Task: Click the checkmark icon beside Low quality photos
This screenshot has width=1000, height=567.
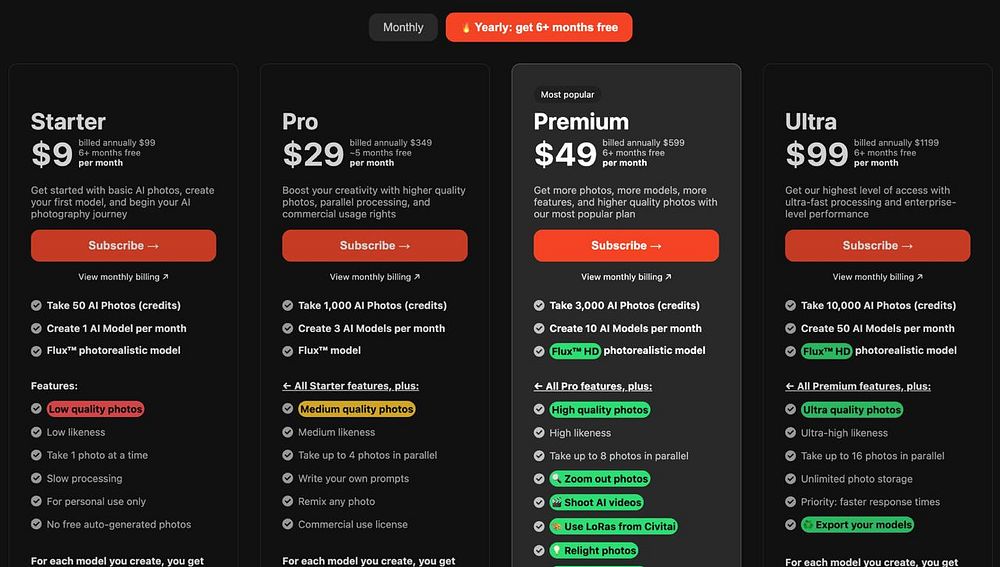Action: (x=36, y=409)
